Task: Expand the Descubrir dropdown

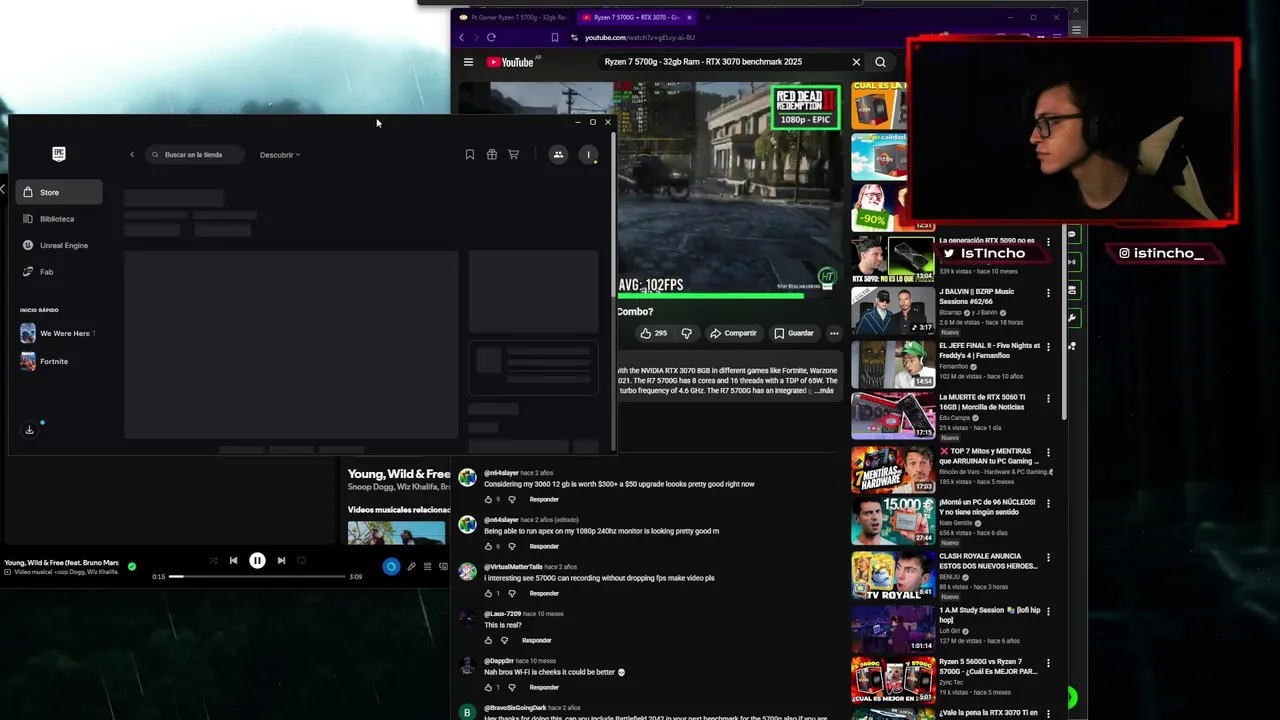Action: 280,155
